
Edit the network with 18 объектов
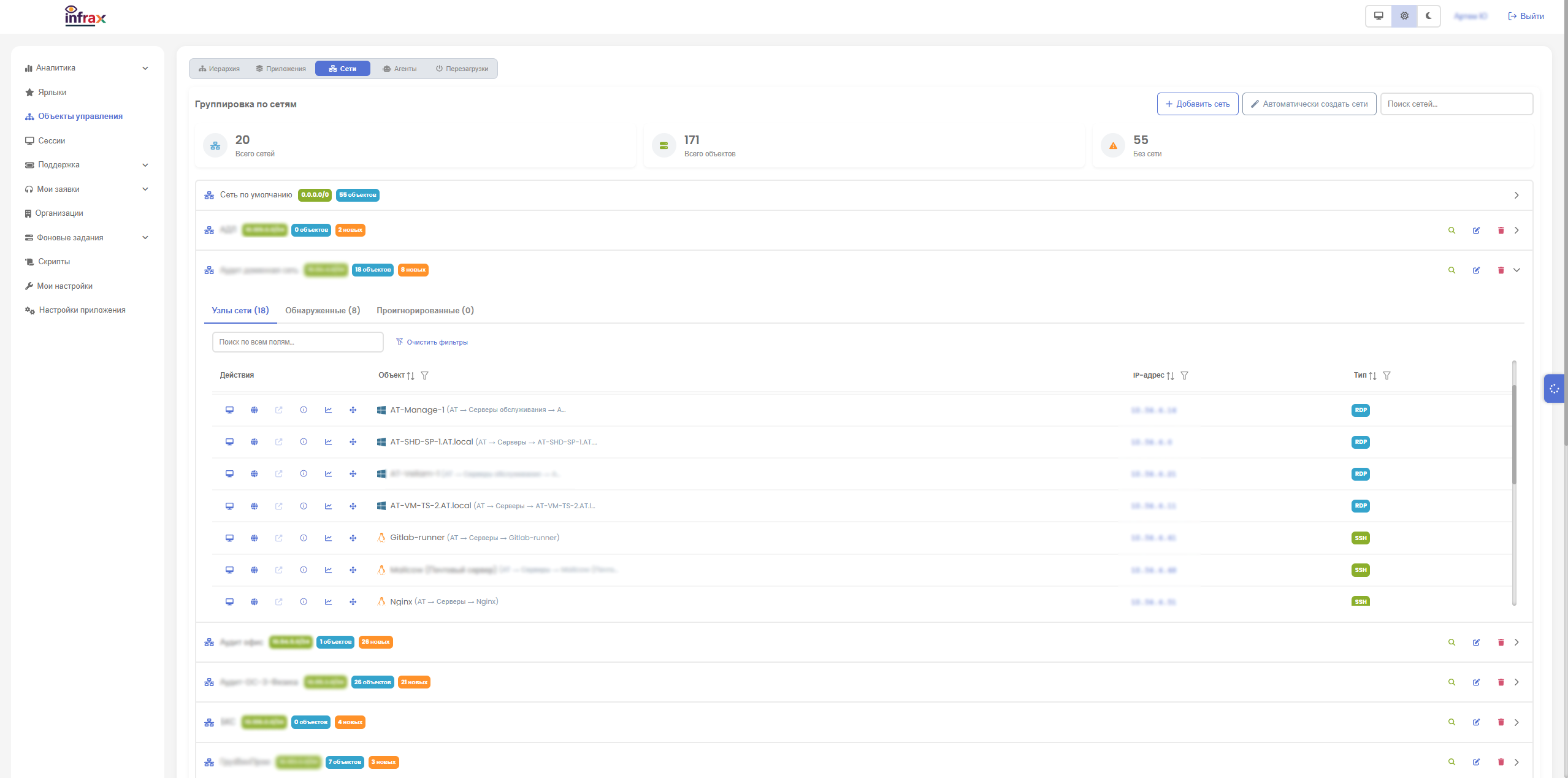click(1476, 270)
